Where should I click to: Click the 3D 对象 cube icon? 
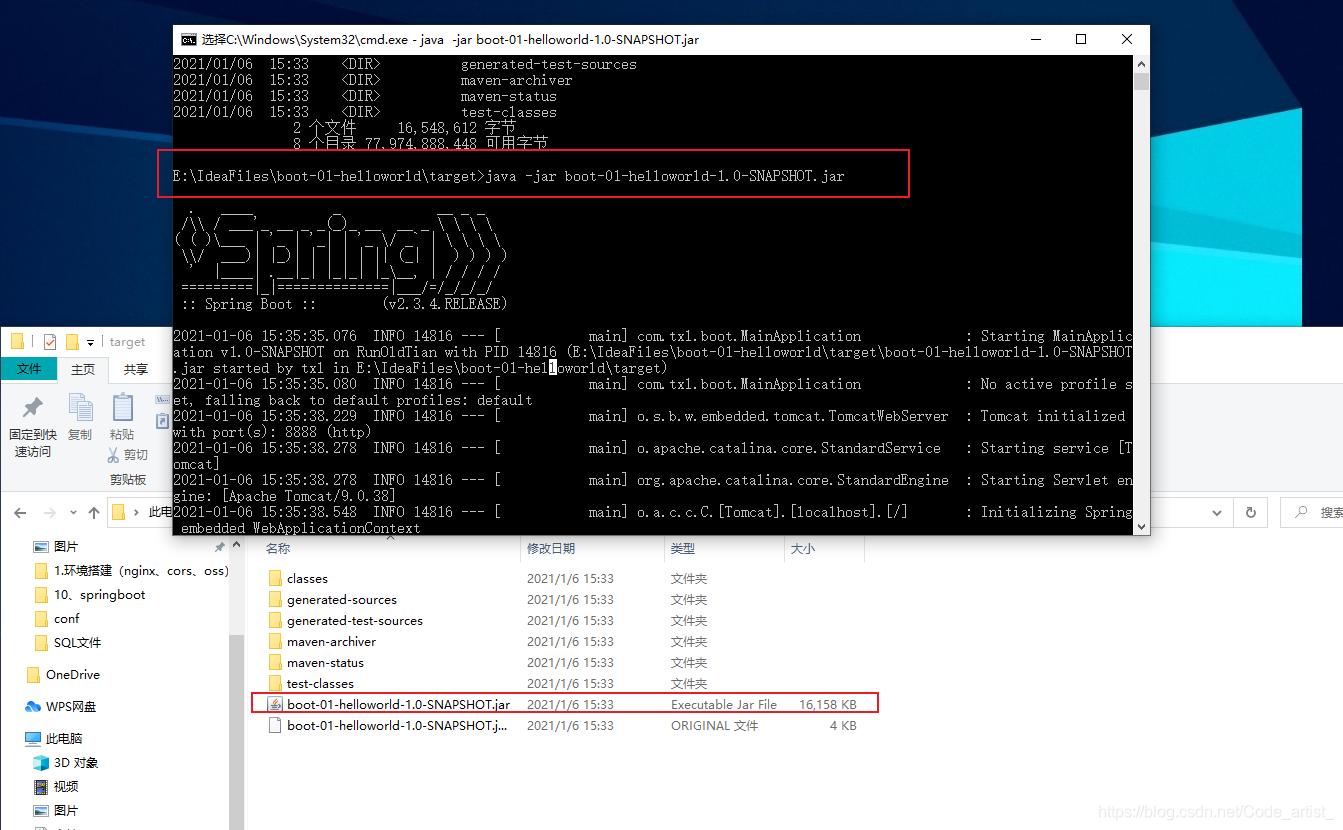coord(41,763)
